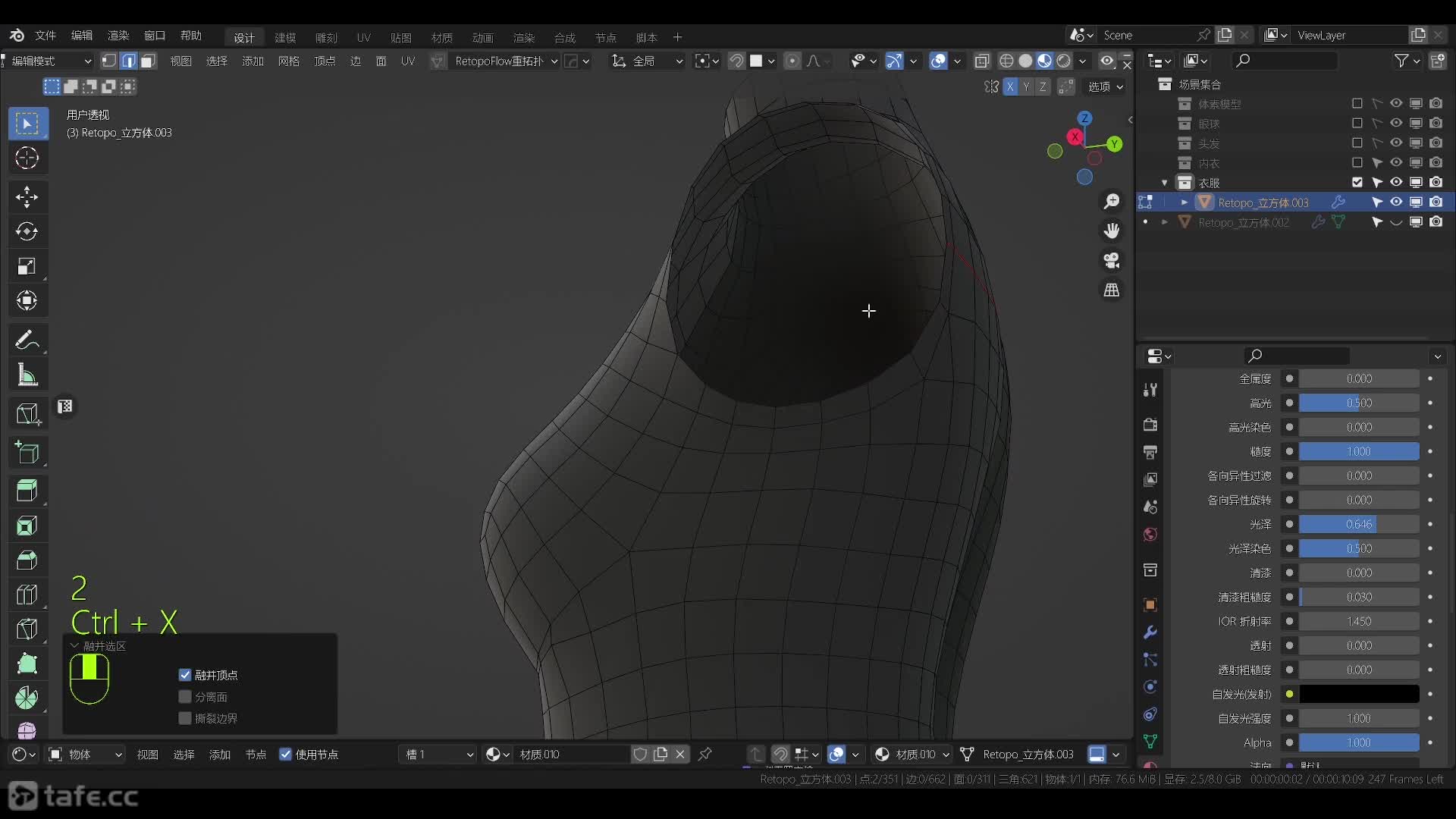Screen dimensions: 1456x819
Task: Select the Move tool
Action: click(x=27, y=197)
